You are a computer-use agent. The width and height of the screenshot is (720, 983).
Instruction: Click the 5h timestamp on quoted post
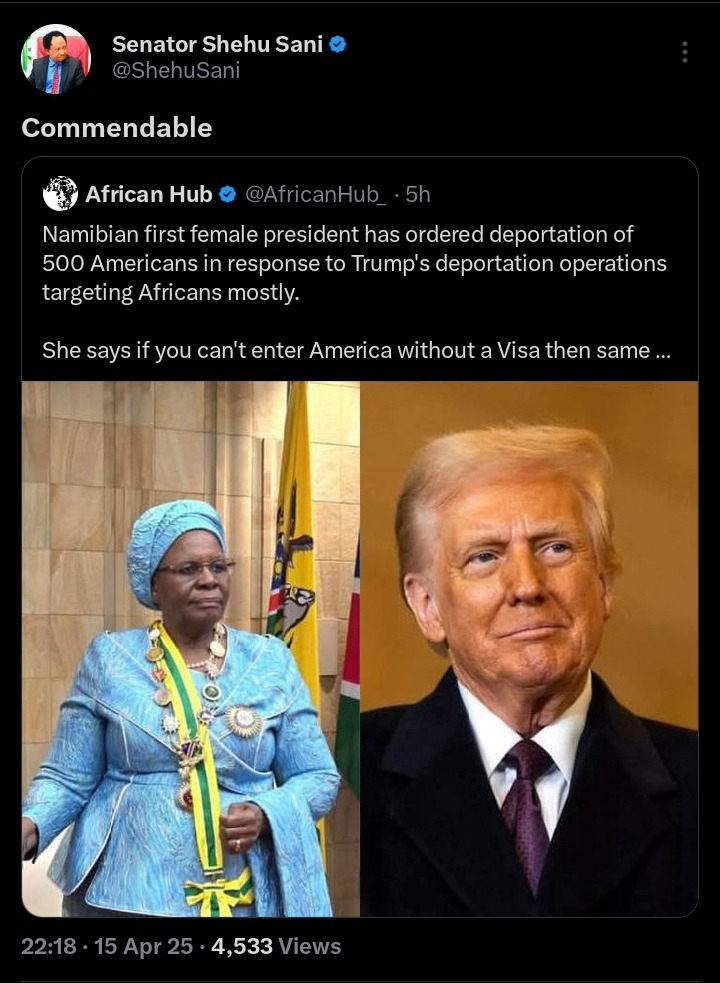[x=418, y=194]
